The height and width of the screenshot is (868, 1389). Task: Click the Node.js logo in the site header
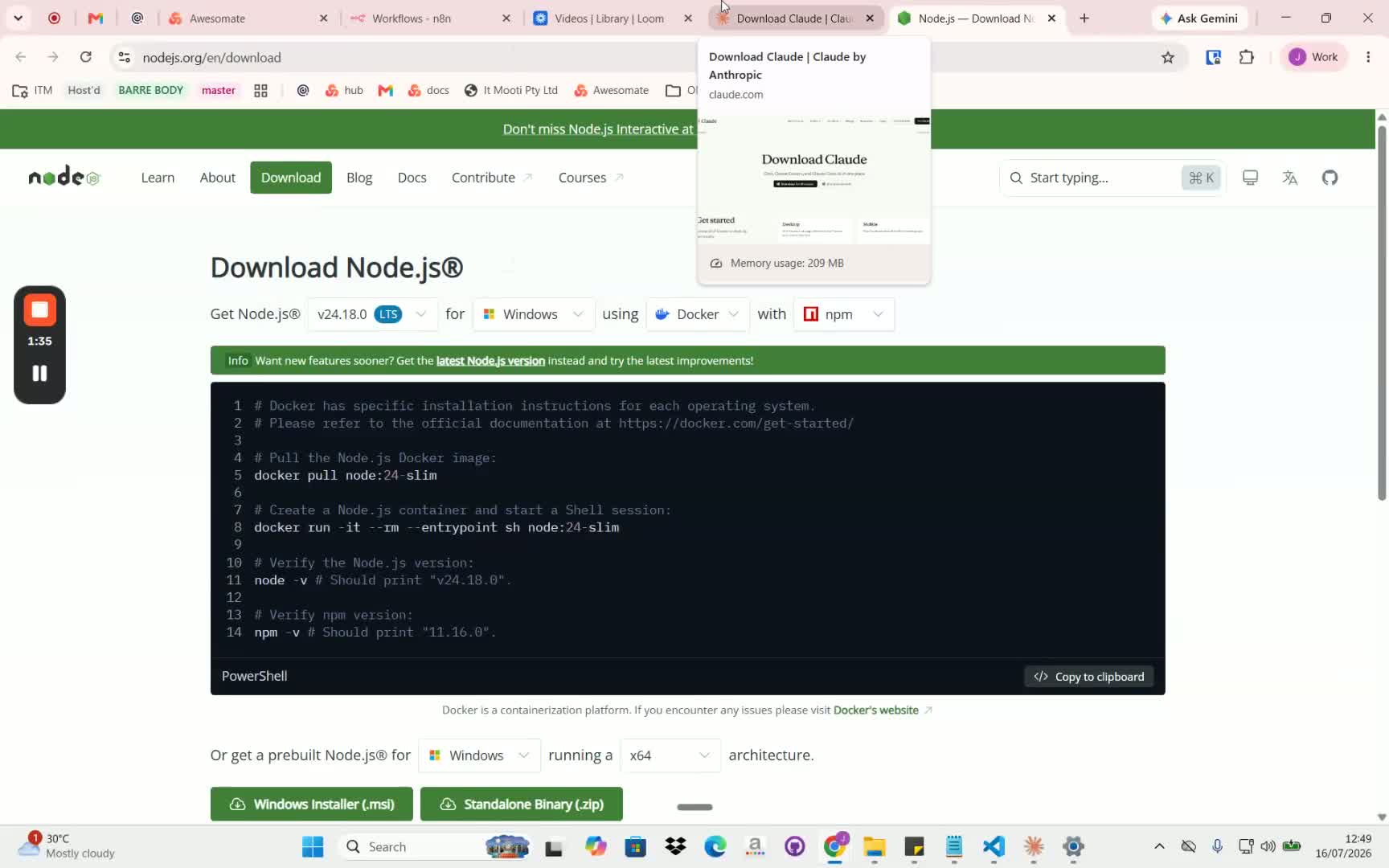click(x=64, y=178)
